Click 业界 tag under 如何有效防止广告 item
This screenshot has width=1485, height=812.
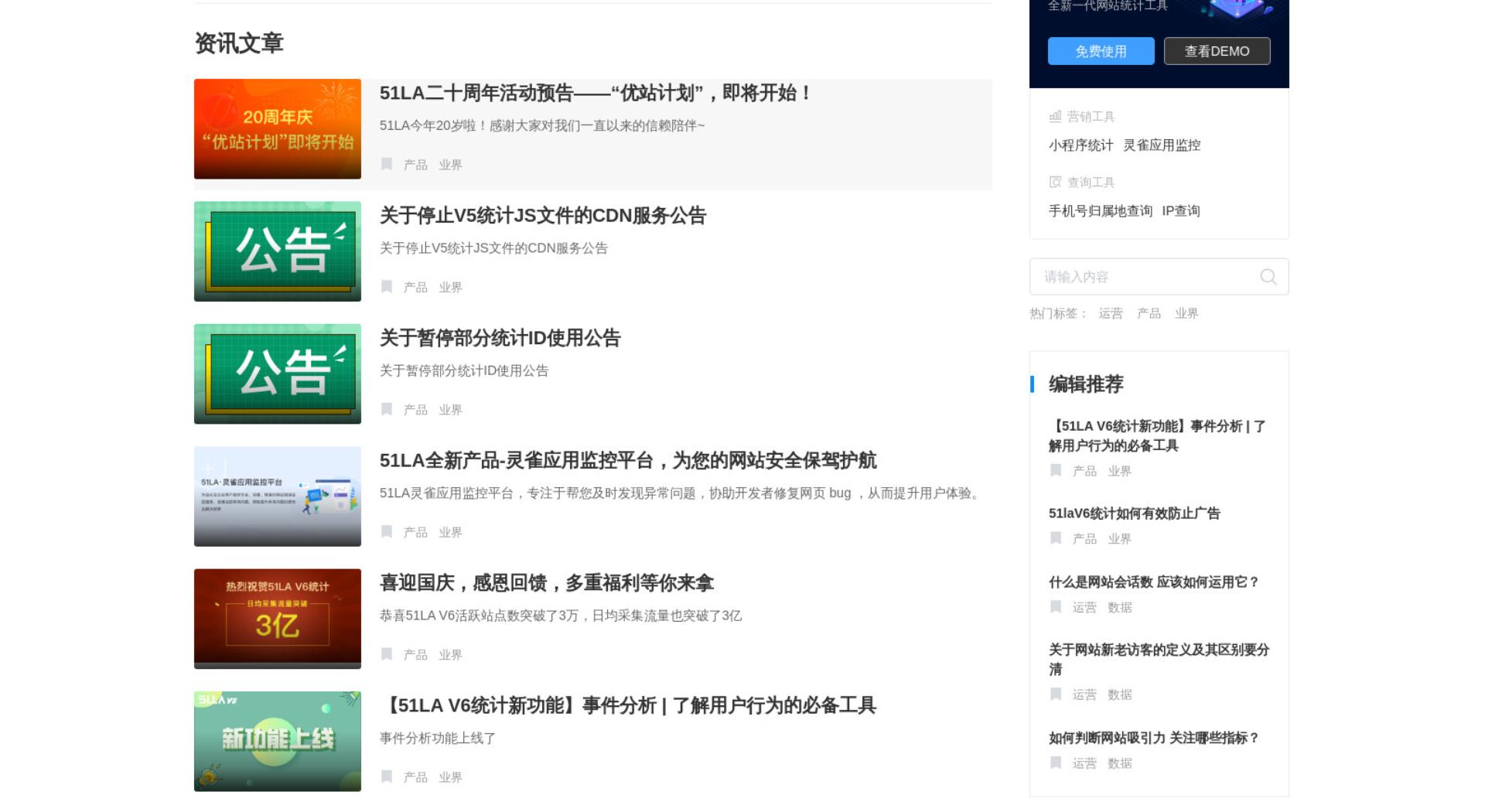pos(1119,539)
